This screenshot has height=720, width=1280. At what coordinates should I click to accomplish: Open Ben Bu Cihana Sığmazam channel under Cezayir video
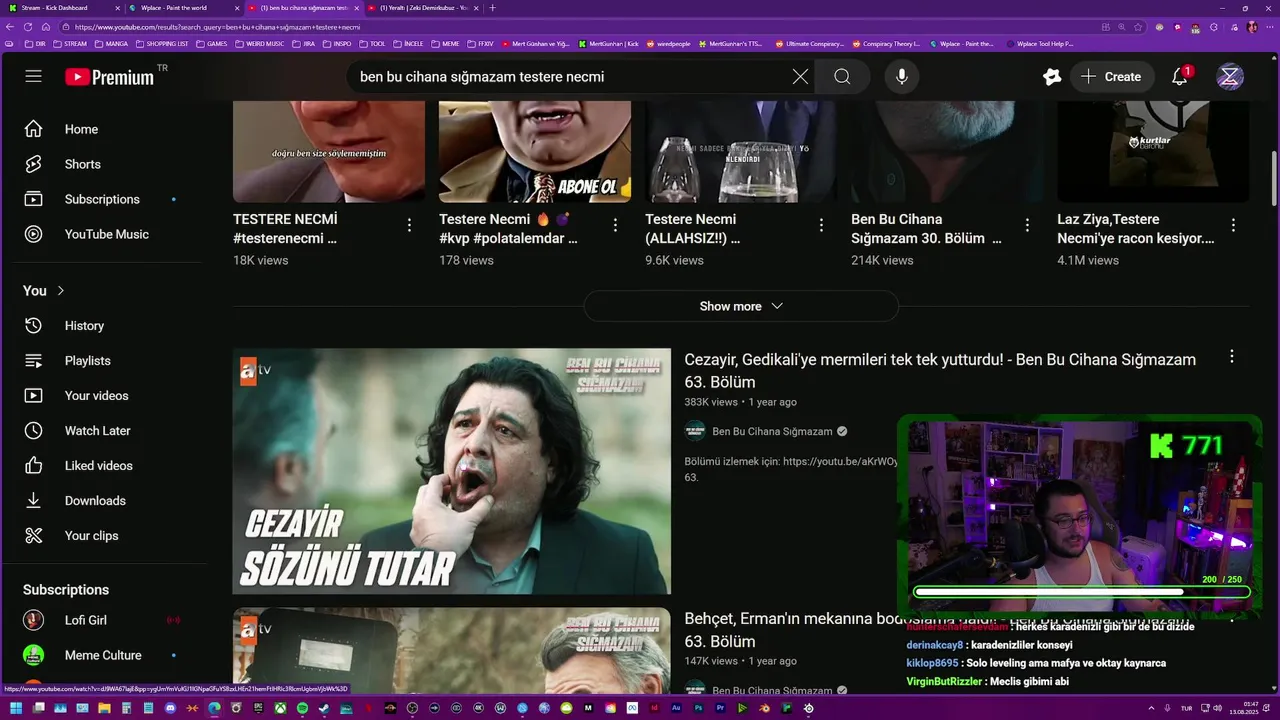[x=772, y=431]
